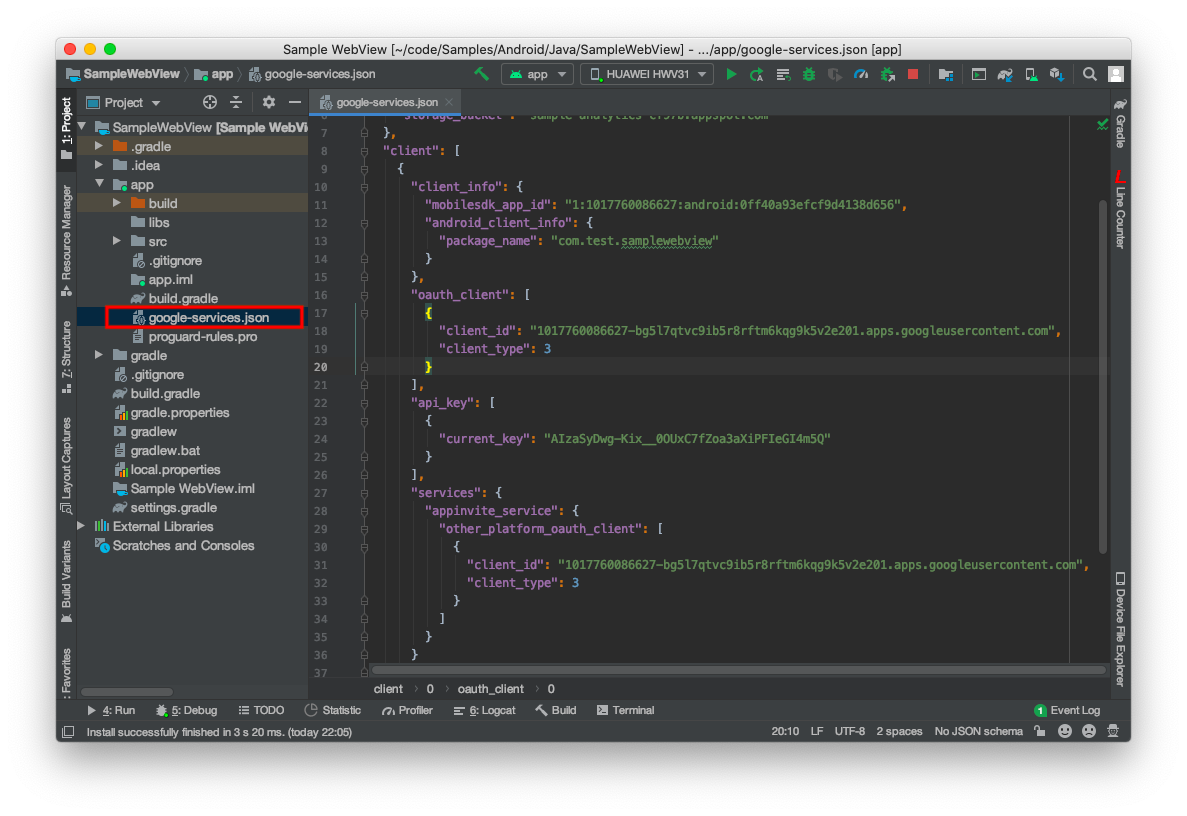
Task: Select build.gradle under app folder
Action: 182,298
